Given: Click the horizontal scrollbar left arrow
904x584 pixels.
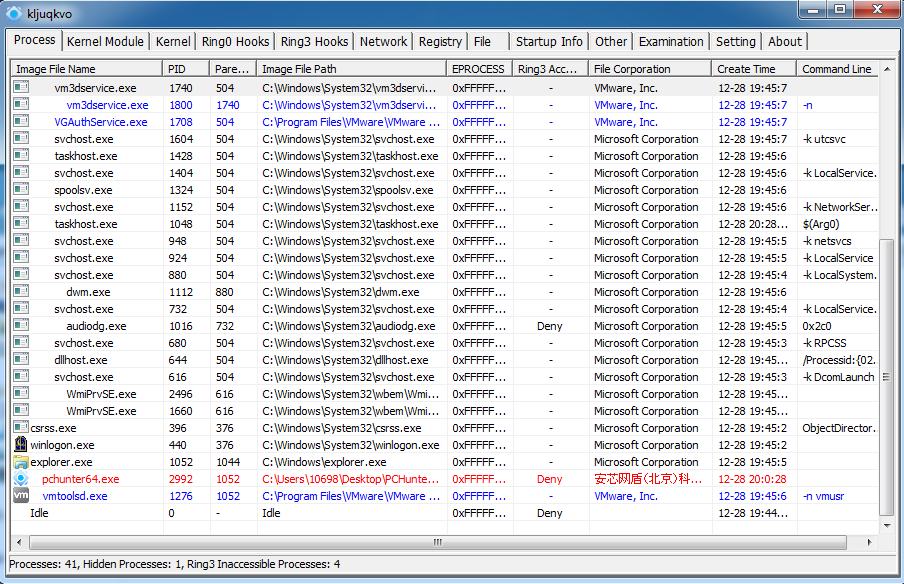Looking at the screenshot, I should tap(19, 542).
